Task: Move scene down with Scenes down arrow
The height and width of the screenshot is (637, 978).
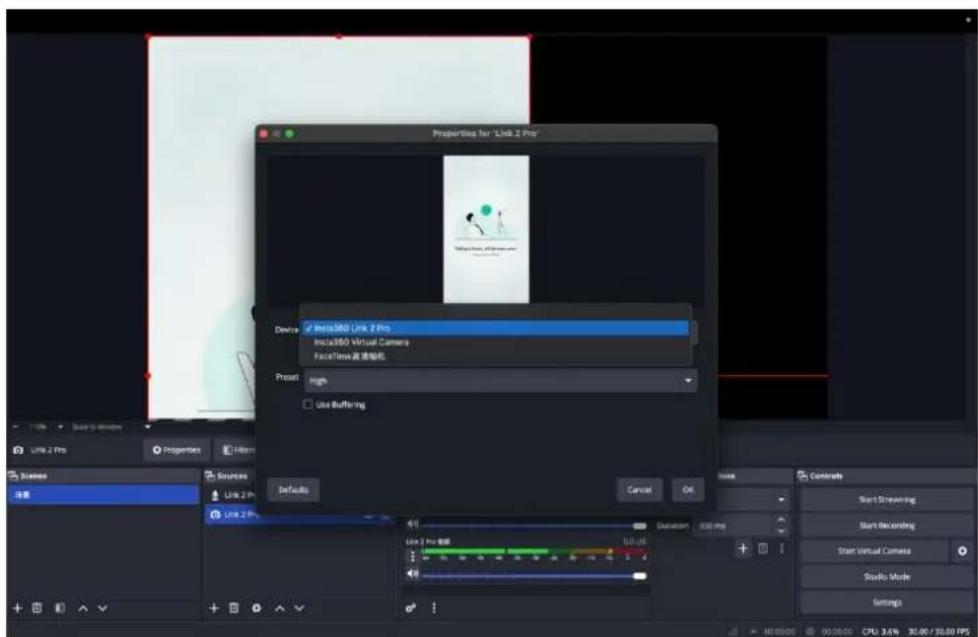Action: 103,608
